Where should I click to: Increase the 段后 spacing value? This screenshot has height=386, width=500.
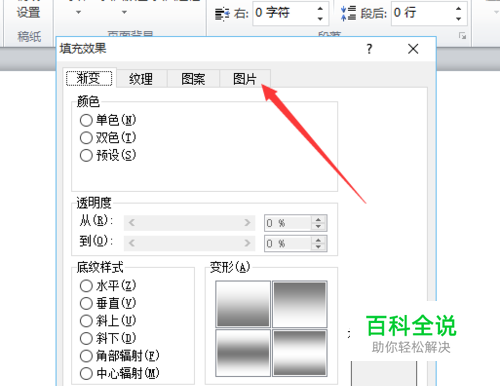459,8
